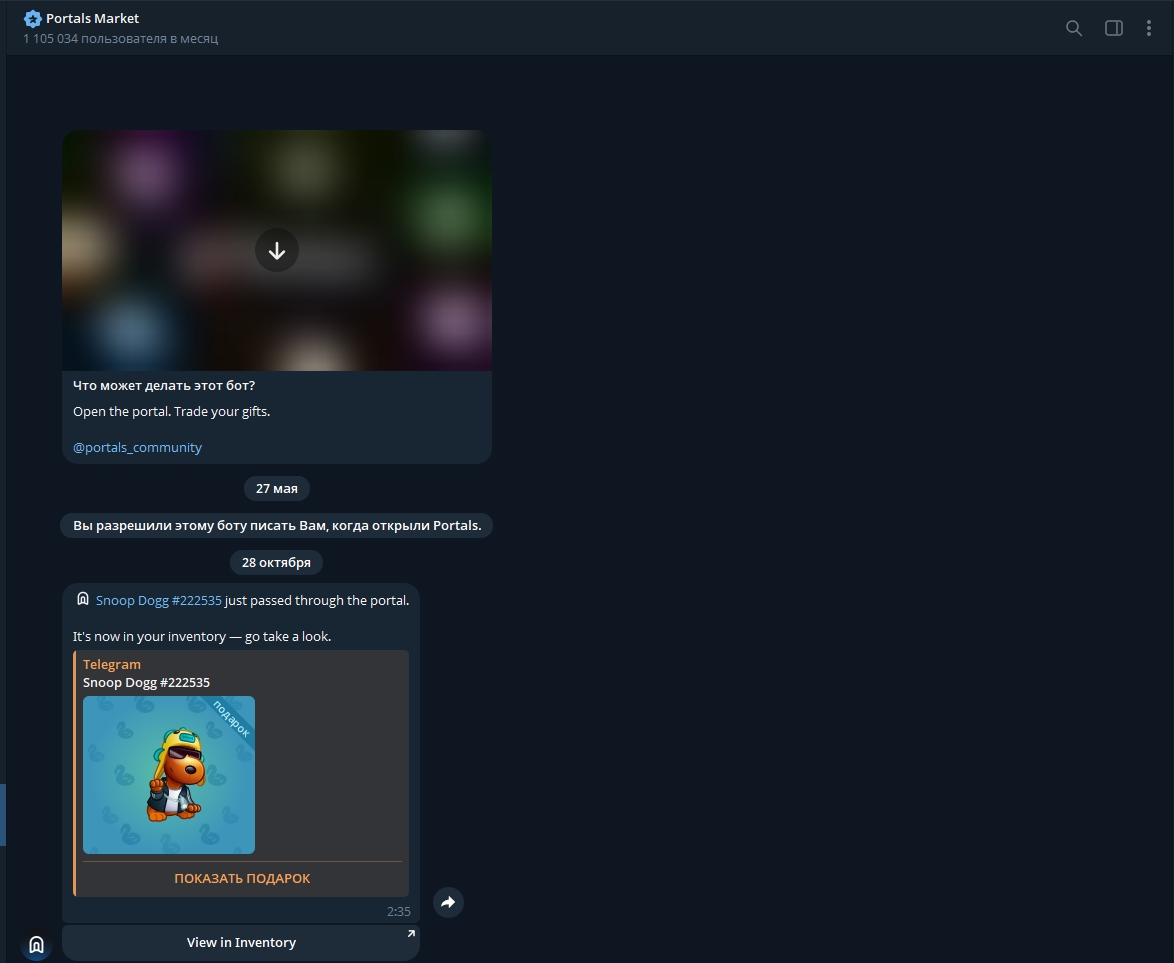
Task: Click the verified badge beside Portals Market
Action: point(33,19)
